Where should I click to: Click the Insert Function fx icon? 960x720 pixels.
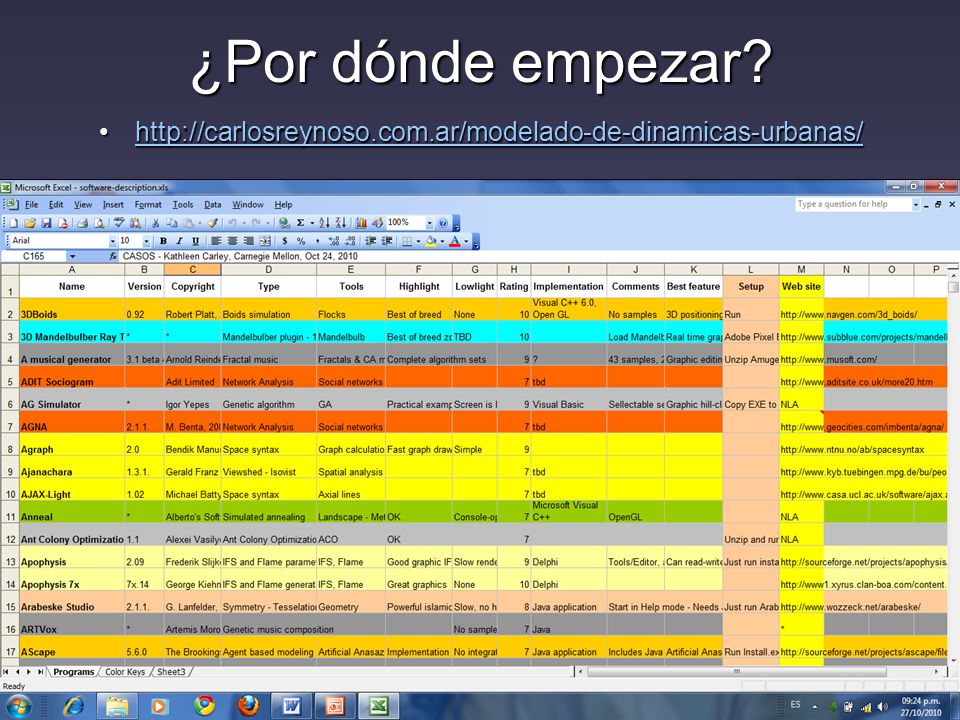(113, 256)
